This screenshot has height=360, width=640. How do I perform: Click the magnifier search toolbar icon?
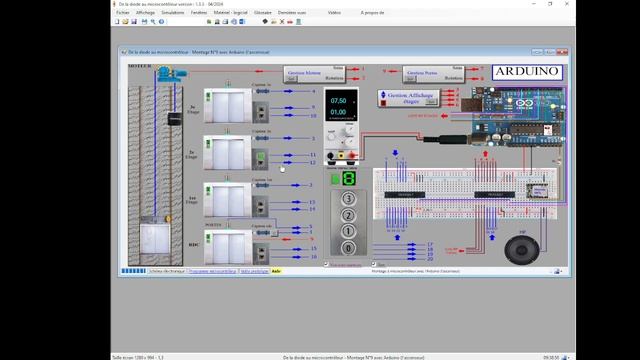(x=153, y=22)
